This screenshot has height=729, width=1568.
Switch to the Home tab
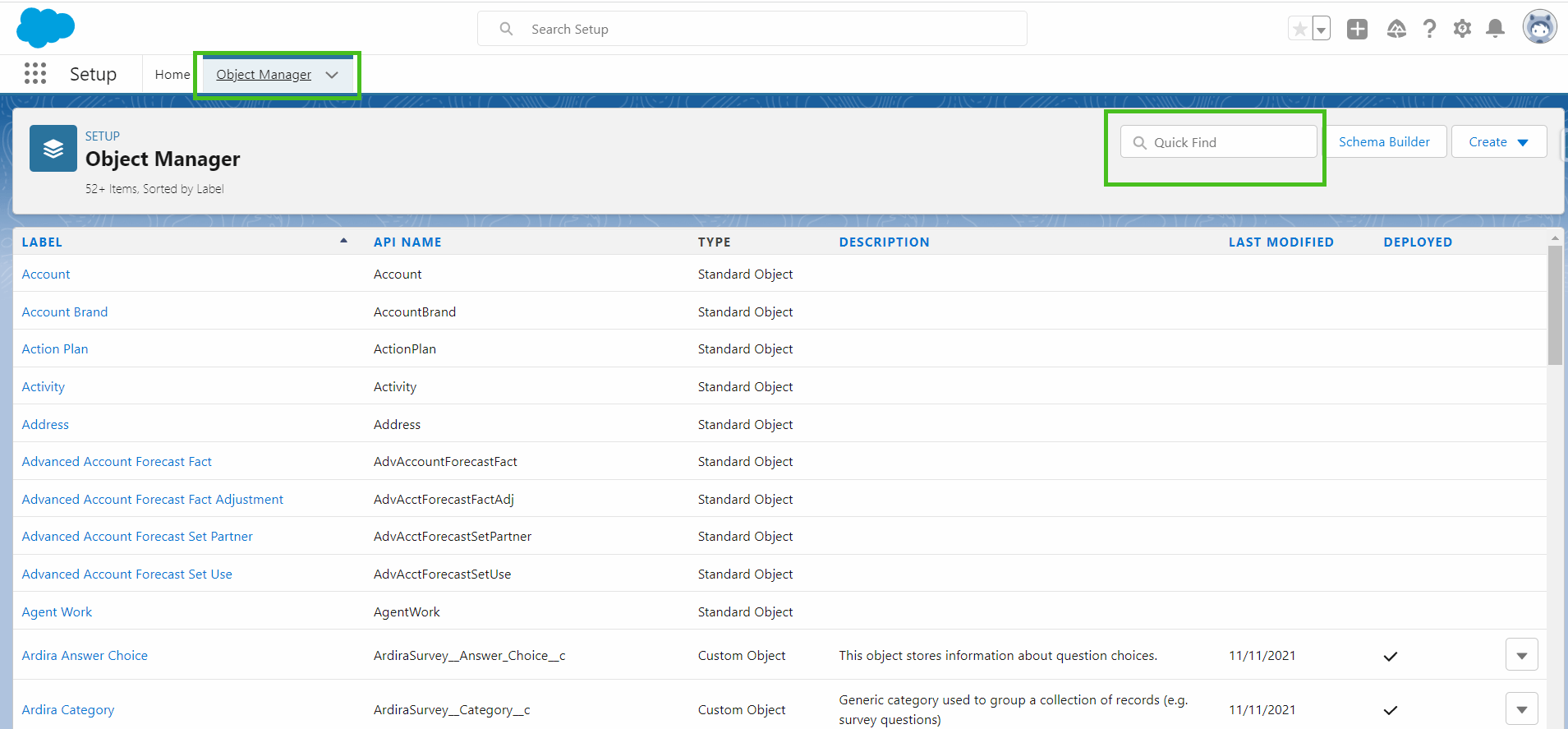(x=172, y=75)
